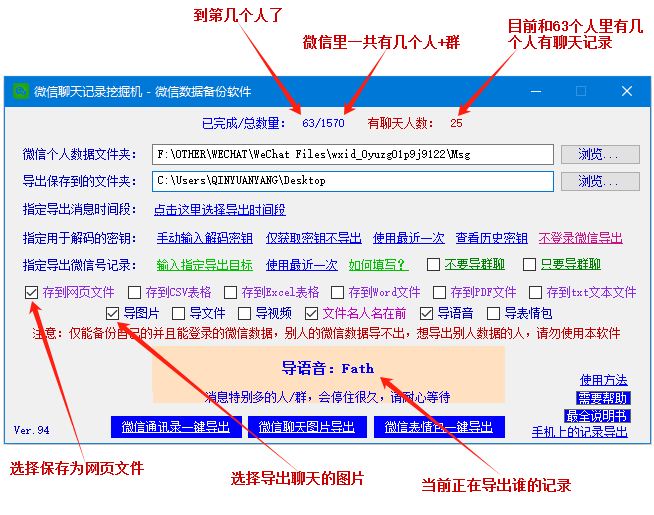Open 查看历史密钥 link
Viewport: 654px width, 515px height.
(x=492, y=238)
